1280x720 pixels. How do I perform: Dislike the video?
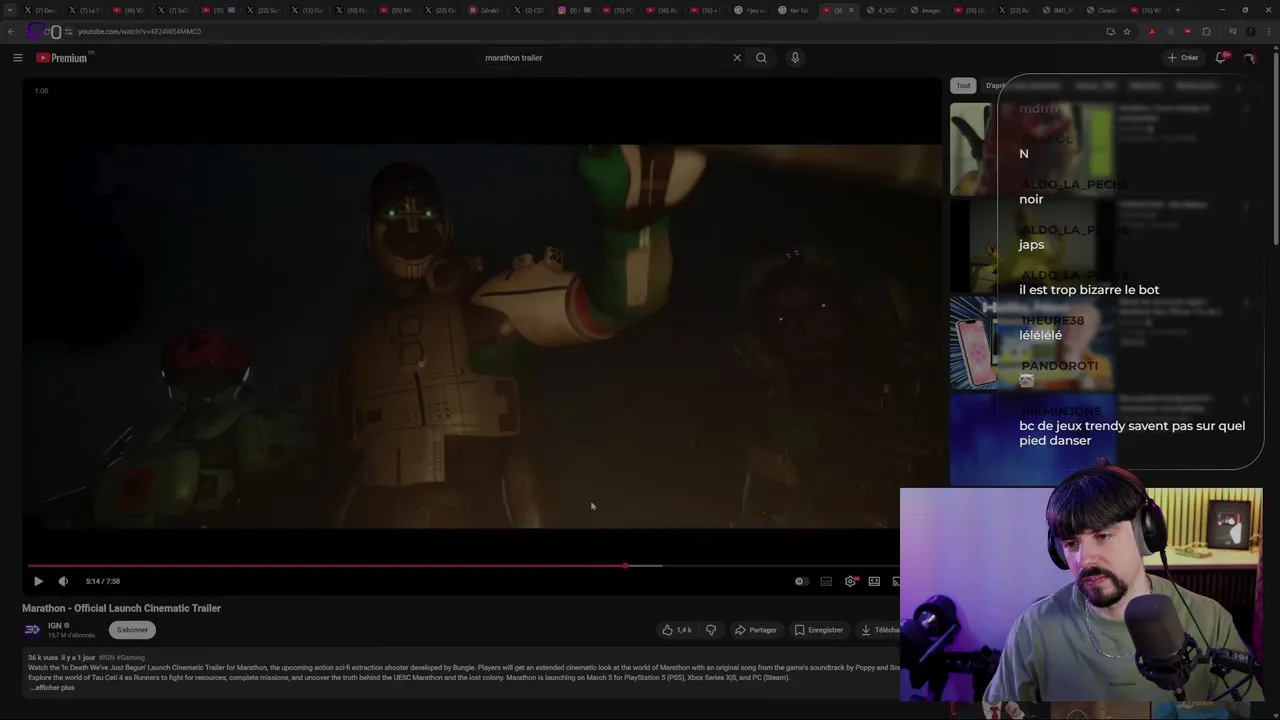coord(711,630)
